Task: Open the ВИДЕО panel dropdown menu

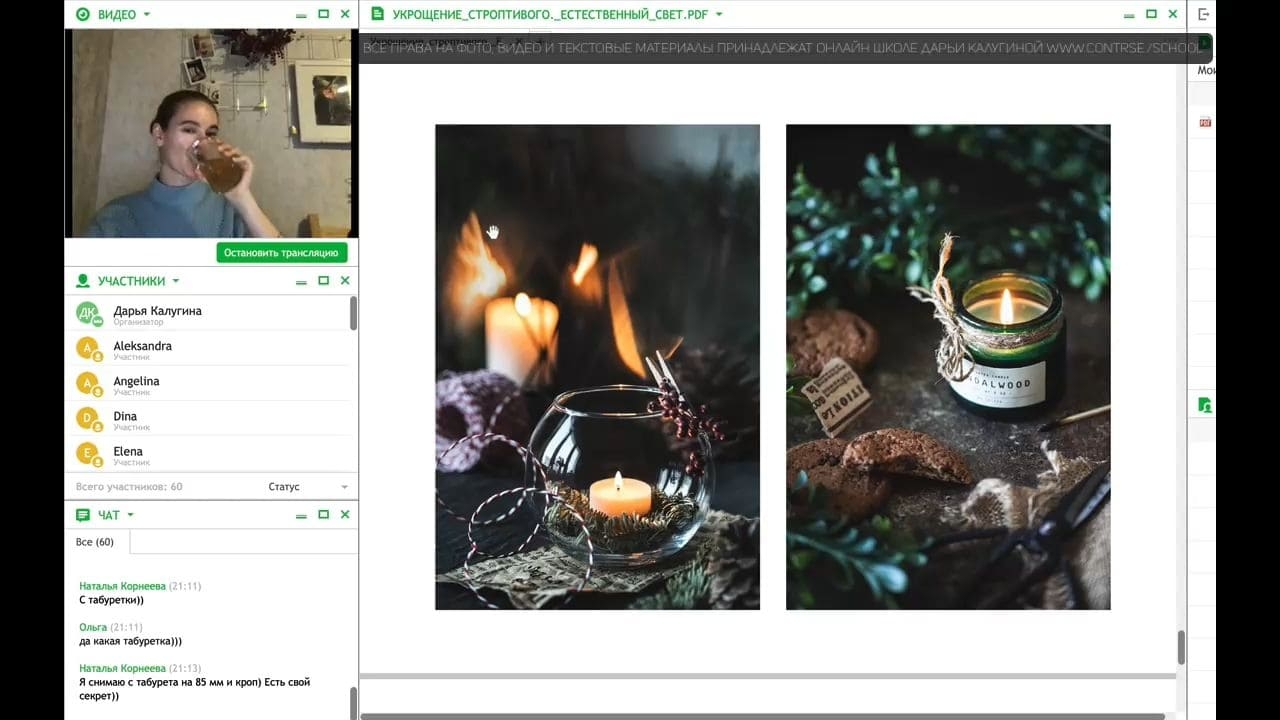Action: [147, 14]
